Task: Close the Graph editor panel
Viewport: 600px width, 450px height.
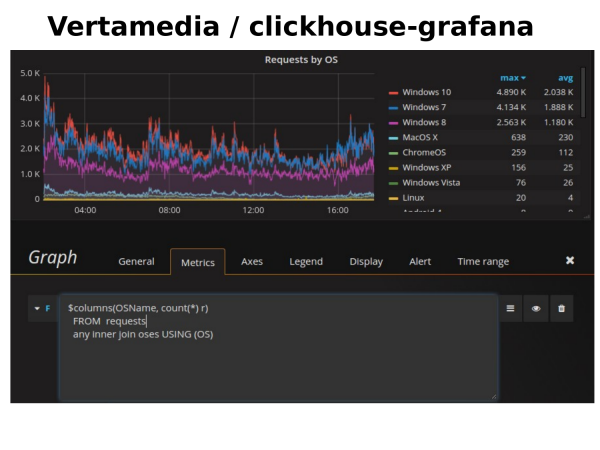Action: [570, 261]
